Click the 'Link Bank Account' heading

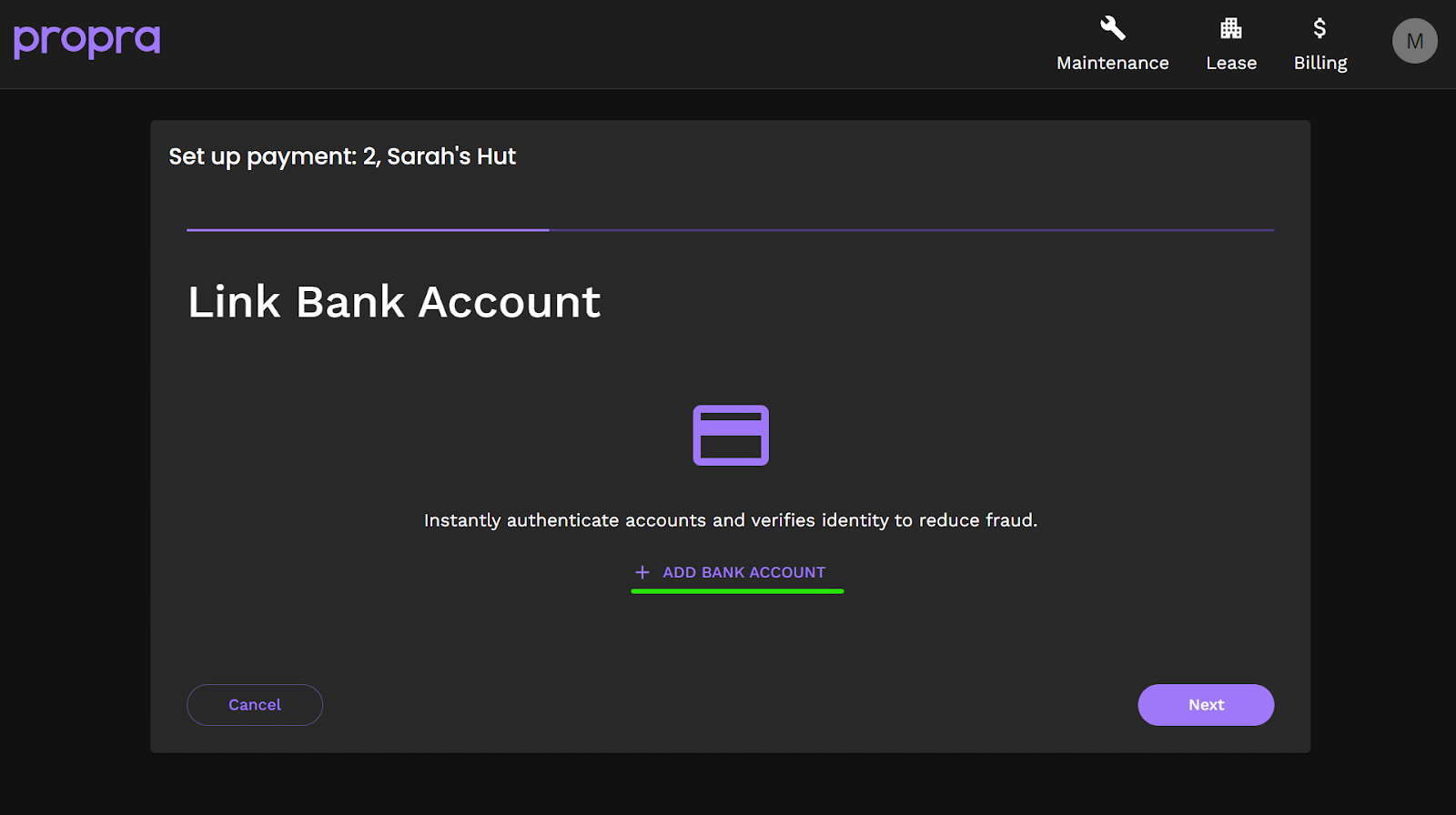pos(394,302)
